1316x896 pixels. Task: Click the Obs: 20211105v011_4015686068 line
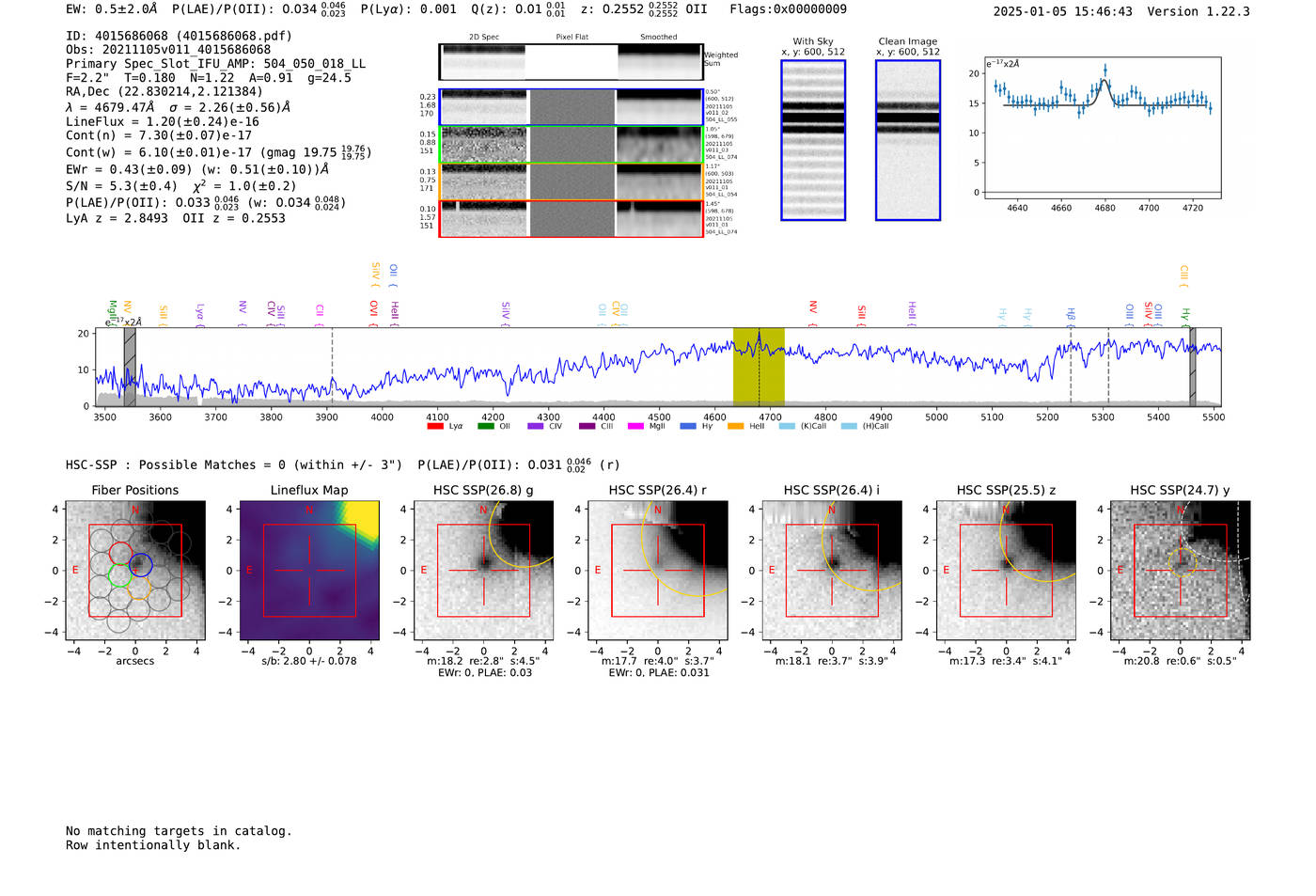[168, 50]
